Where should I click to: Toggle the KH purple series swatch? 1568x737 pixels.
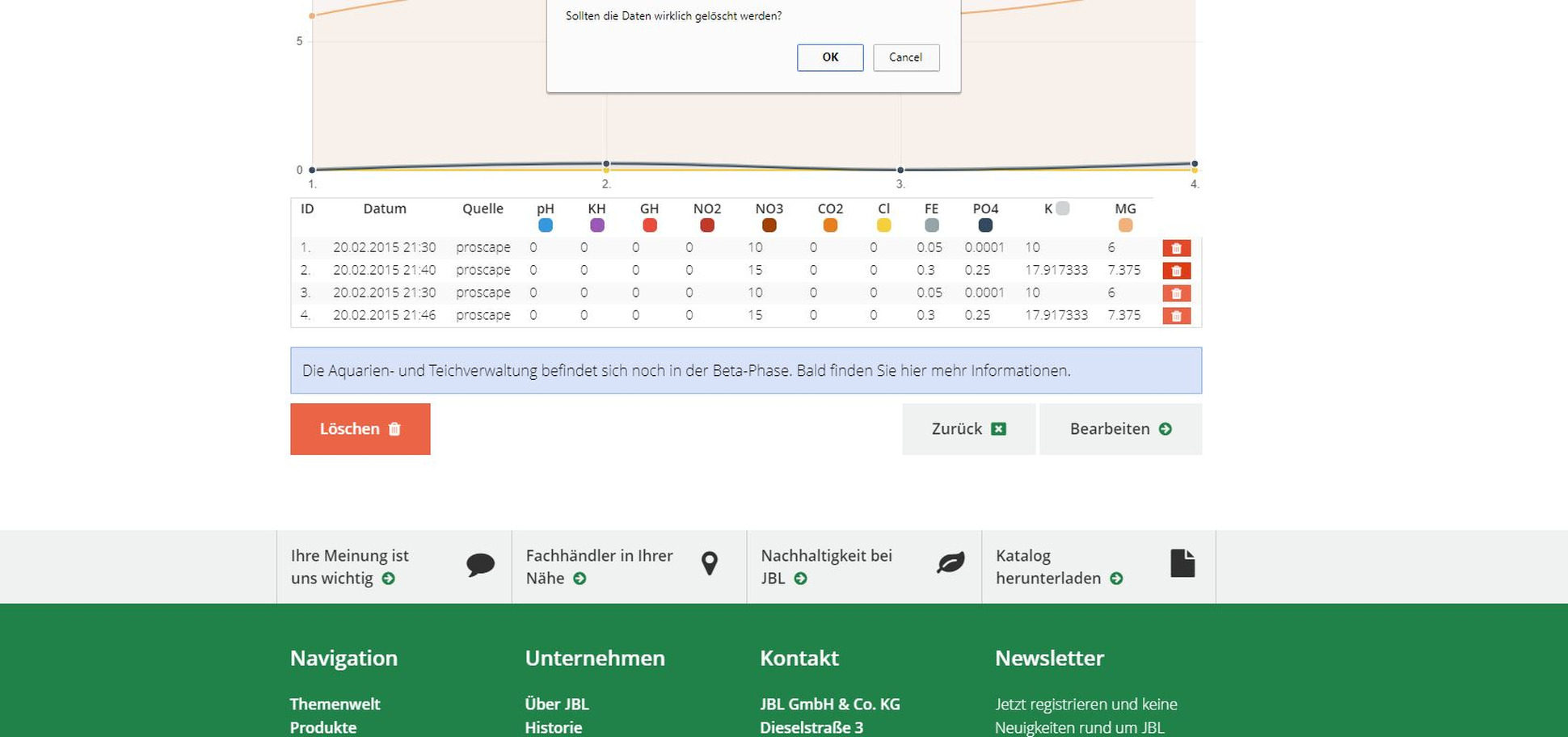click(x=597, y=225)
